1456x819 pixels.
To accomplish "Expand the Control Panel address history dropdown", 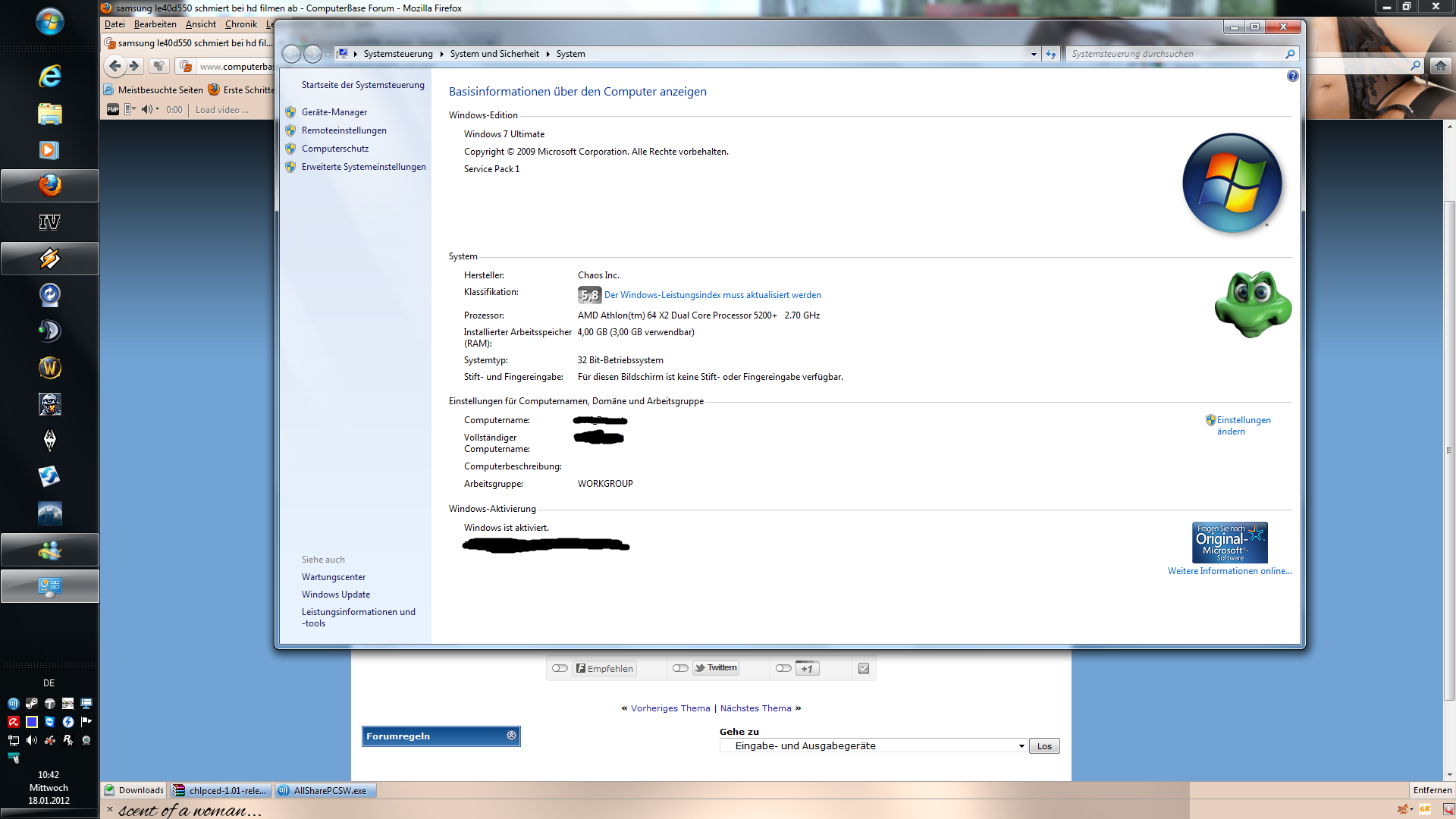I will pyautogui.click(x=1033, y=54).
